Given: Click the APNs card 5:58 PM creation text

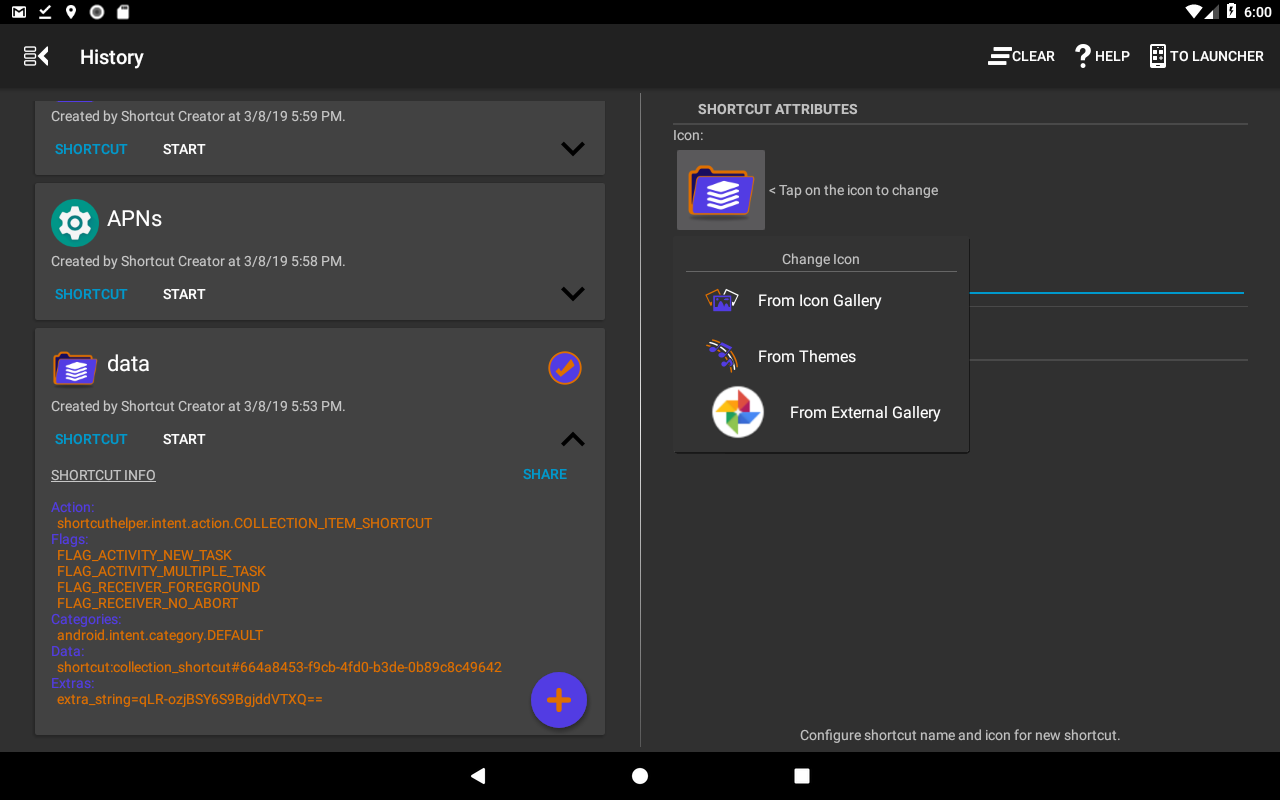Looking at the screenshot, I should pyautogui.click(x=198, y=261).
